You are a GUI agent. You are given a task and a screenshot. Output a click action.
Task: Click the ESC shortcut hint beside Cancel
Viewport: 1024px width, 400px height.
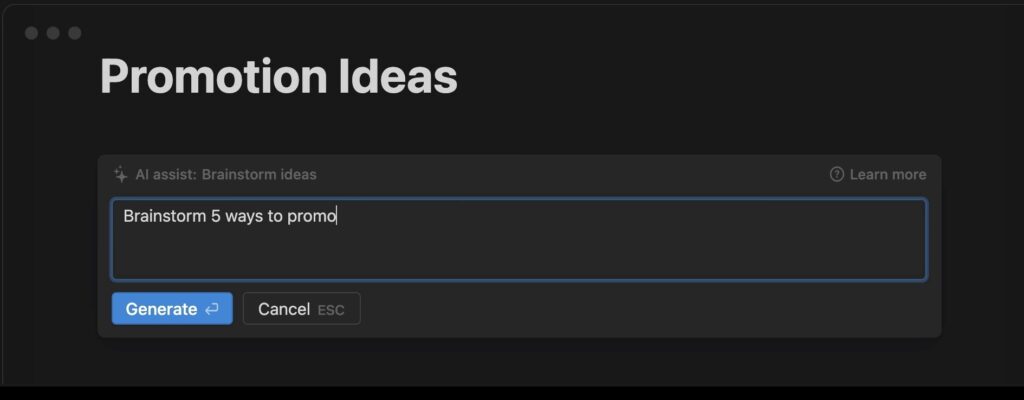(x=330, y=310)
